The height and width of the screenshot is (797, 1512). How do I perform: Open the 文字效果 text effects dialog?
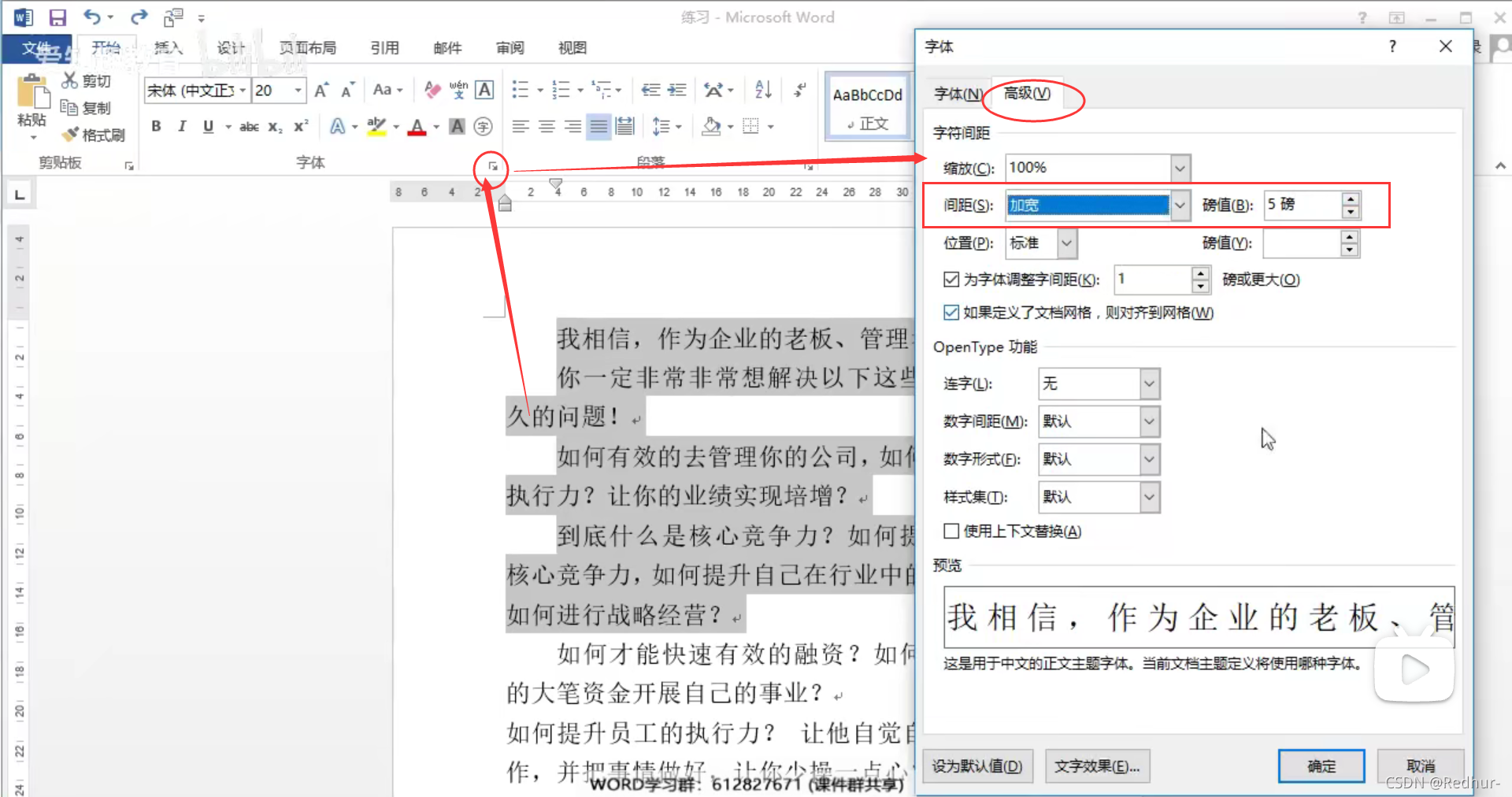click(x=1097, y=765)
